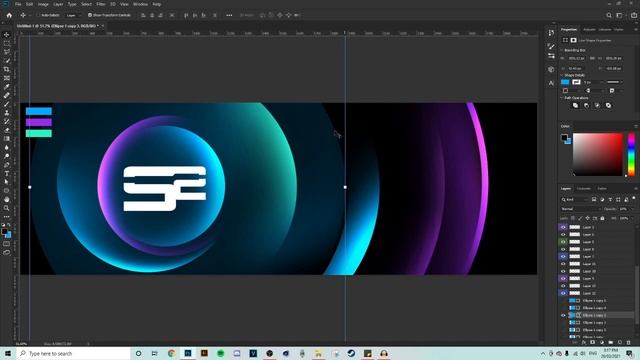This screenshot has height=360, width=640.
Task: Click Exclude Overlapping Shapes path operation
Action: [609, 105]
